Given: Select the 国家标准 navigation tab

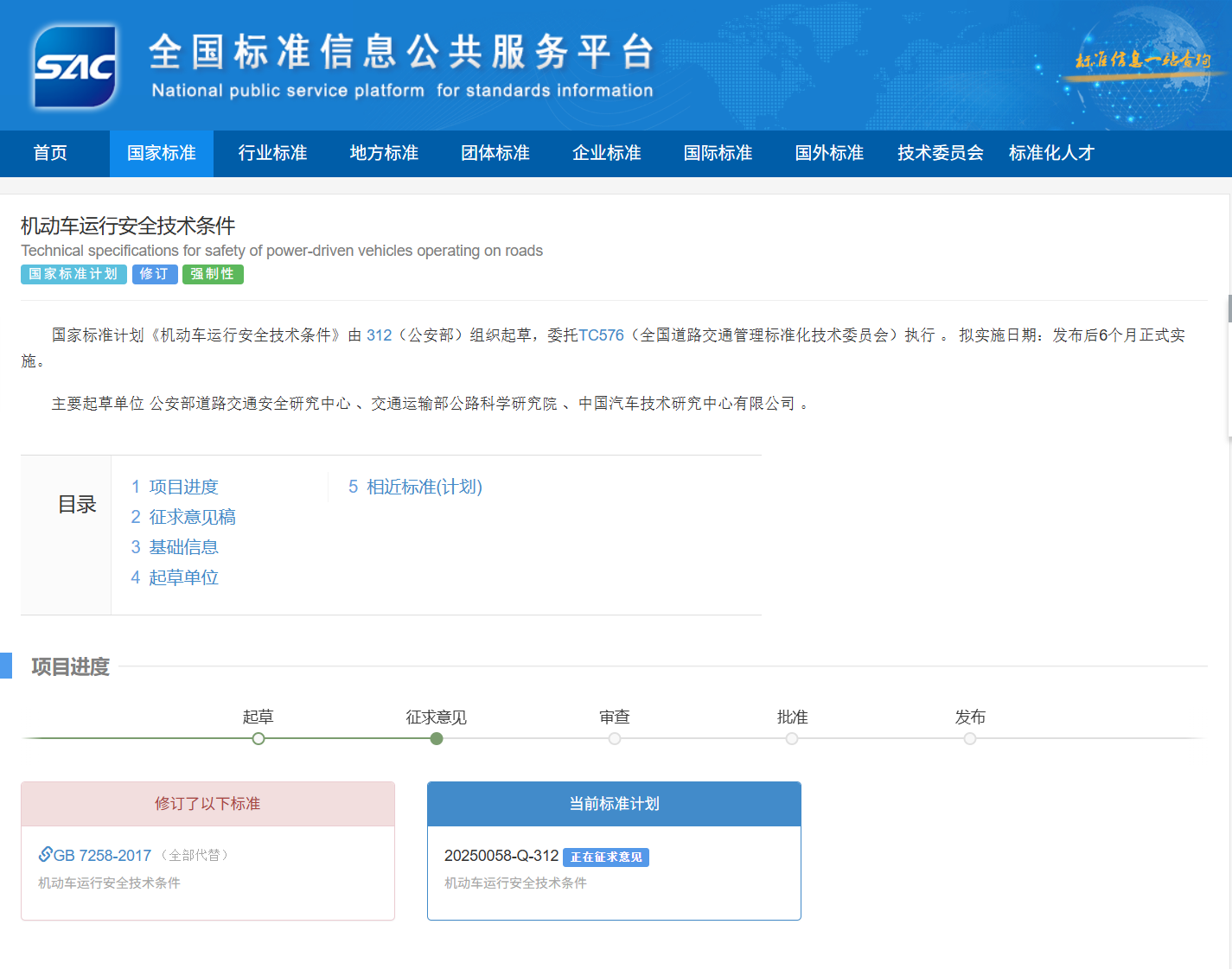Looking at the screenshot, I should (x=161, y=153).
